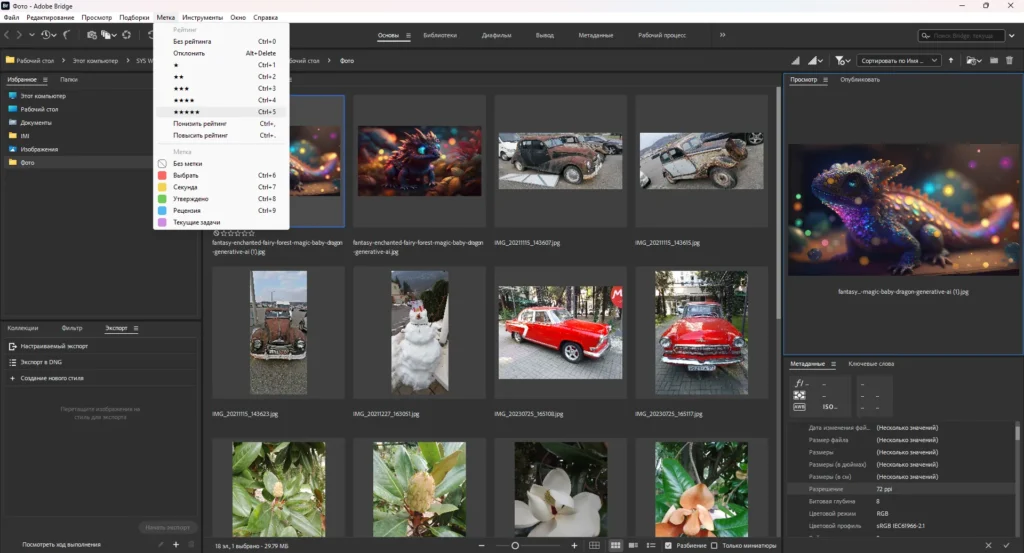Click the search magnifier icon
The width and height of the screenshot is (1024, 553).
[925, 35]
